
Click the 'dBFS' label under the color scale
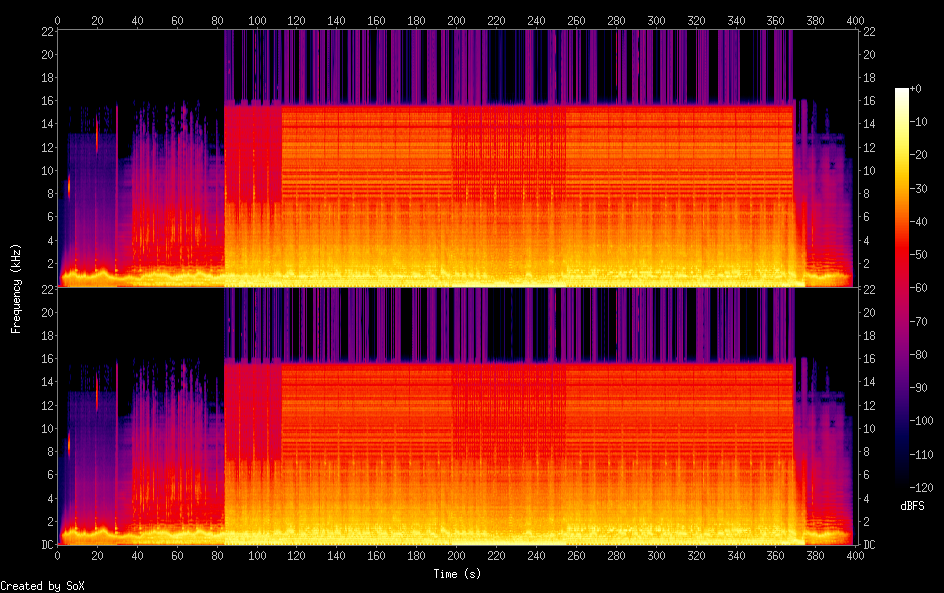click(913, 506)
